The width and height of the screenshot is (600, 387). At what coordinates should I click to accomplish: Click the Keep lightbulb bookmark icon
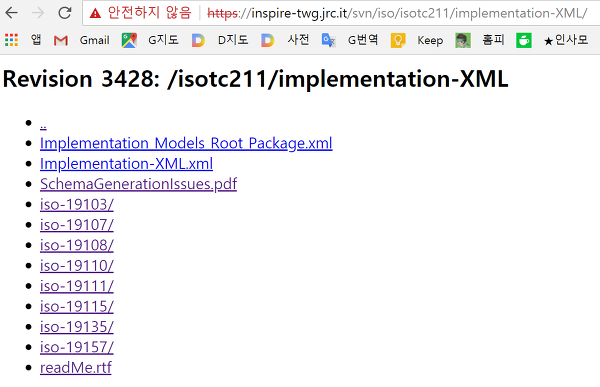coord(398,40)
